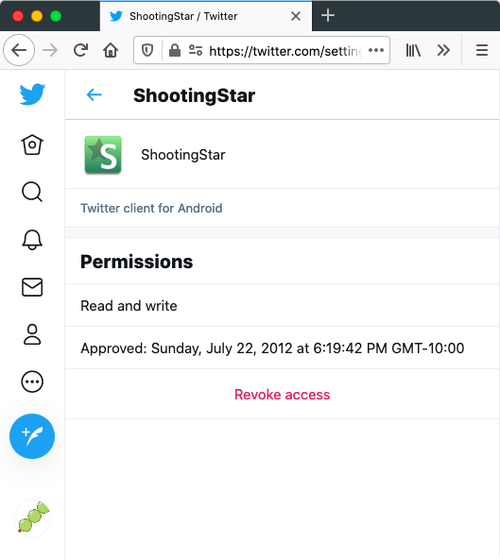Viewport: 500px width, 560px height.
Task: Click the Twitter bird logo in sidebar
Action: pyautogui.click(x=32, y=94)
